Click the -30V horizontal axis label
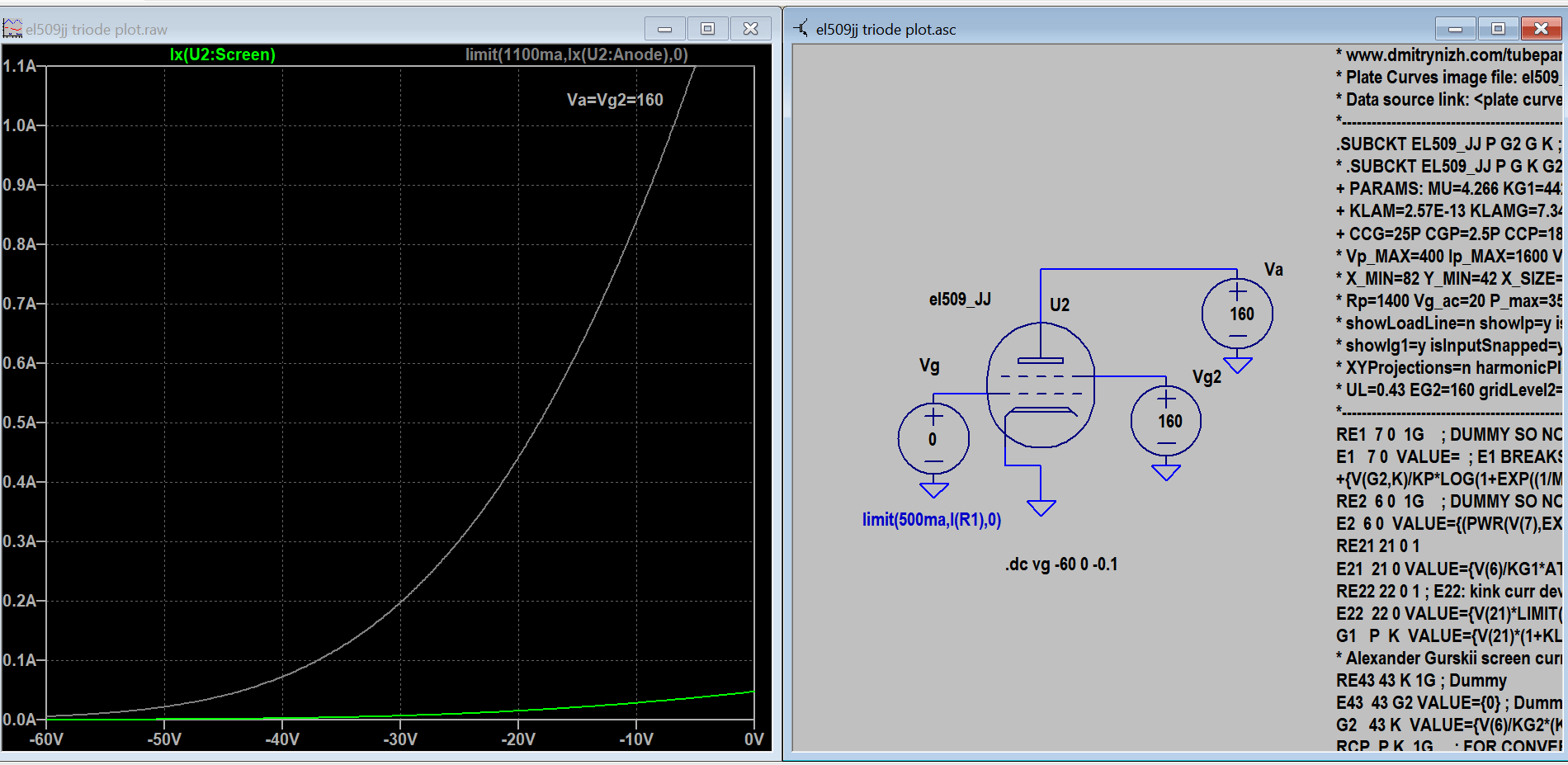This screenshot has height=765, width=1568. click(x=400, y=739)
